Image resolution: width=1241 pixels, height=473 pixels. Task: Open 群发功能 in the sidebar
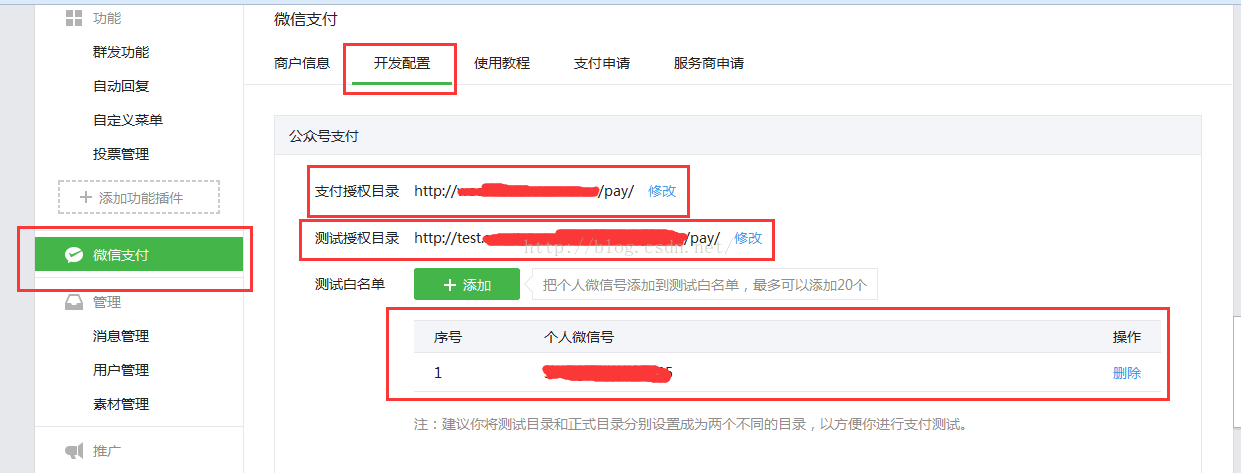point(121,52)
